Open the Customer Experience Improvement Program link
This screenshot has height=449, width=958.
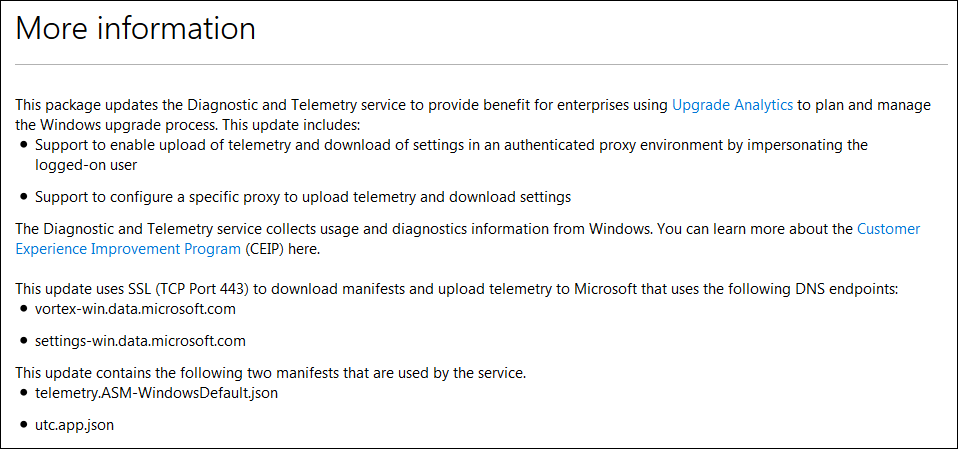468,238
